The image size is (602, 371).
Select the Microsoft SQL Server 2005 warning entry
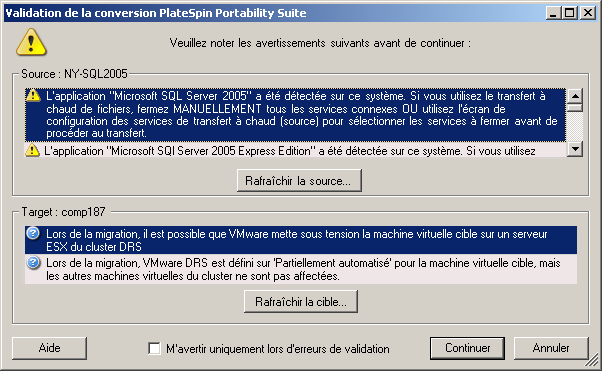(x=295, y=114)
